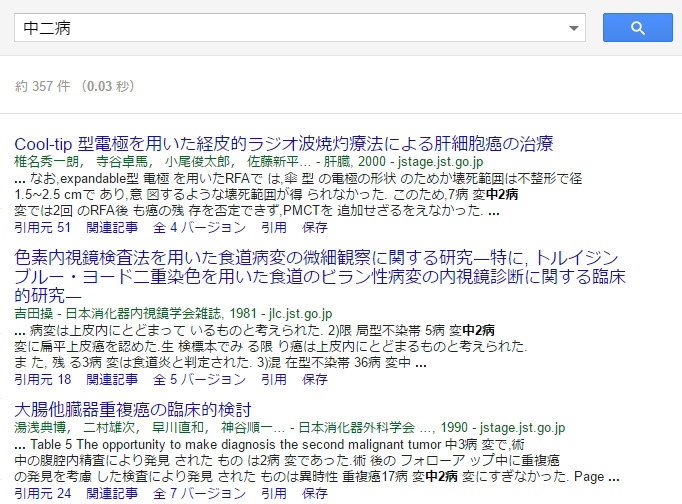Click 保存 to save the second result
Viewport: 682px width, 504px height.
(315, 379)
